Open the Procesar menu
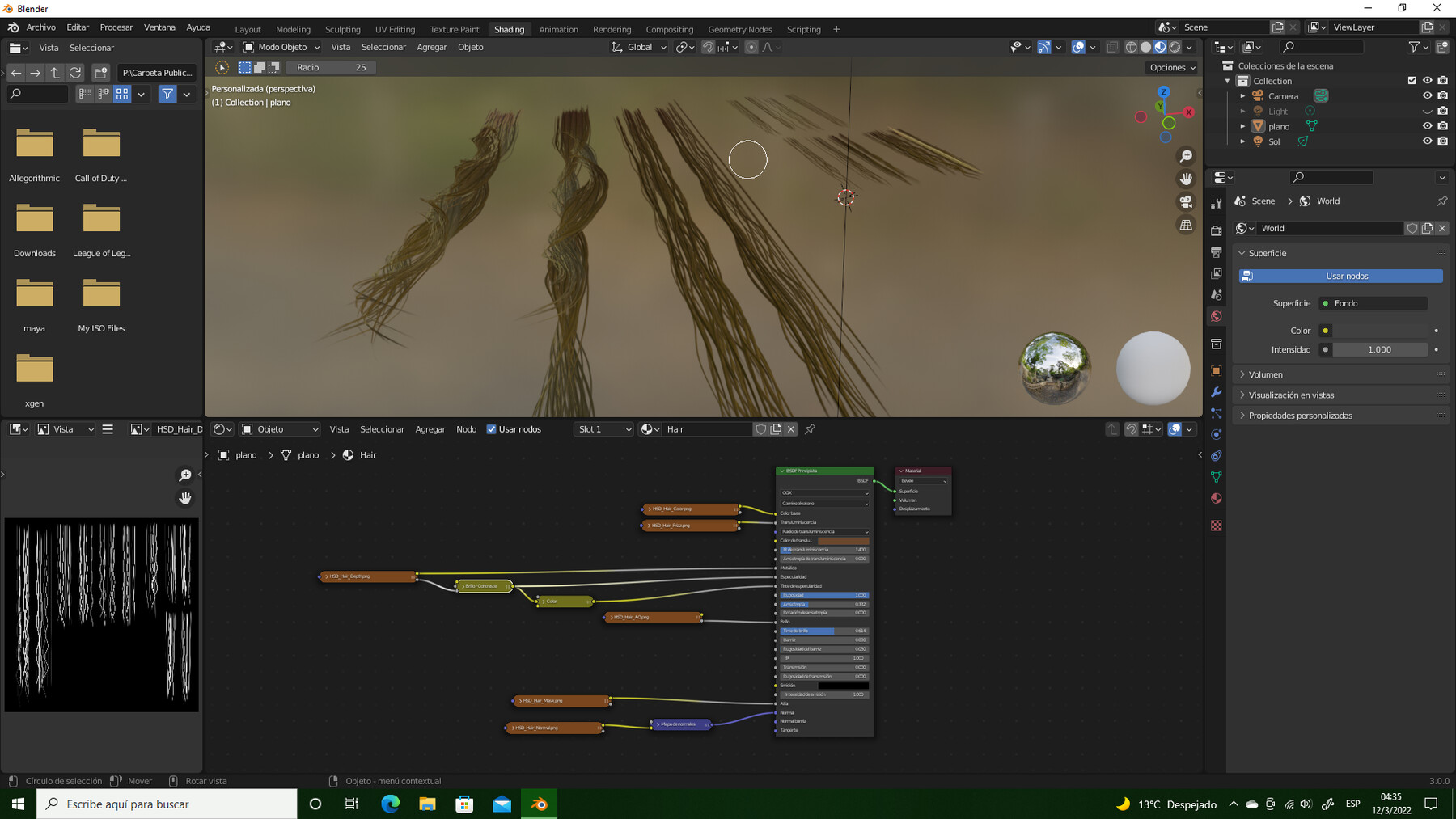The height and width of the screenshot is (819, 1456). coord(116,27)
